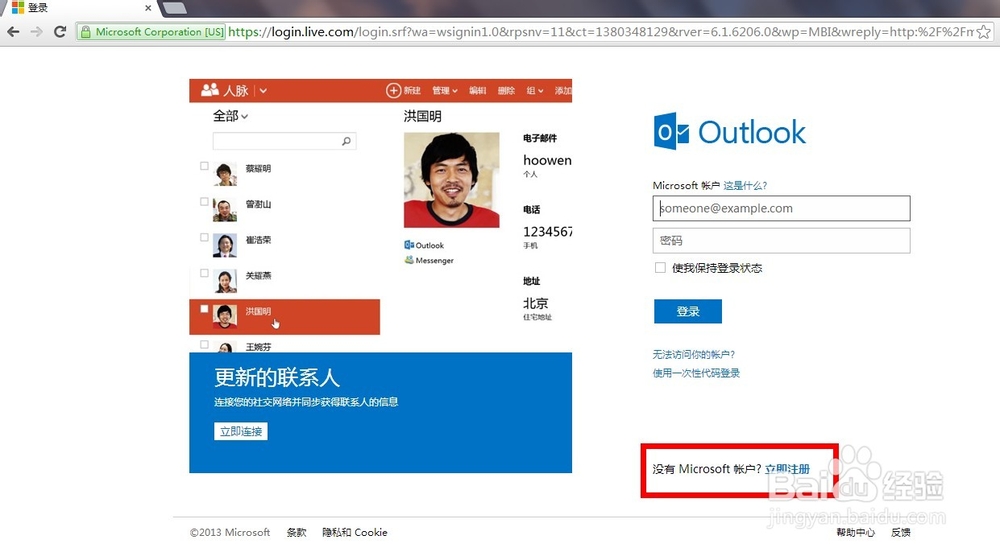The width and height of the screenshot is (1000, 552).
Task: Check the box next to 蔡耀明
Action: tap(204, 166)
